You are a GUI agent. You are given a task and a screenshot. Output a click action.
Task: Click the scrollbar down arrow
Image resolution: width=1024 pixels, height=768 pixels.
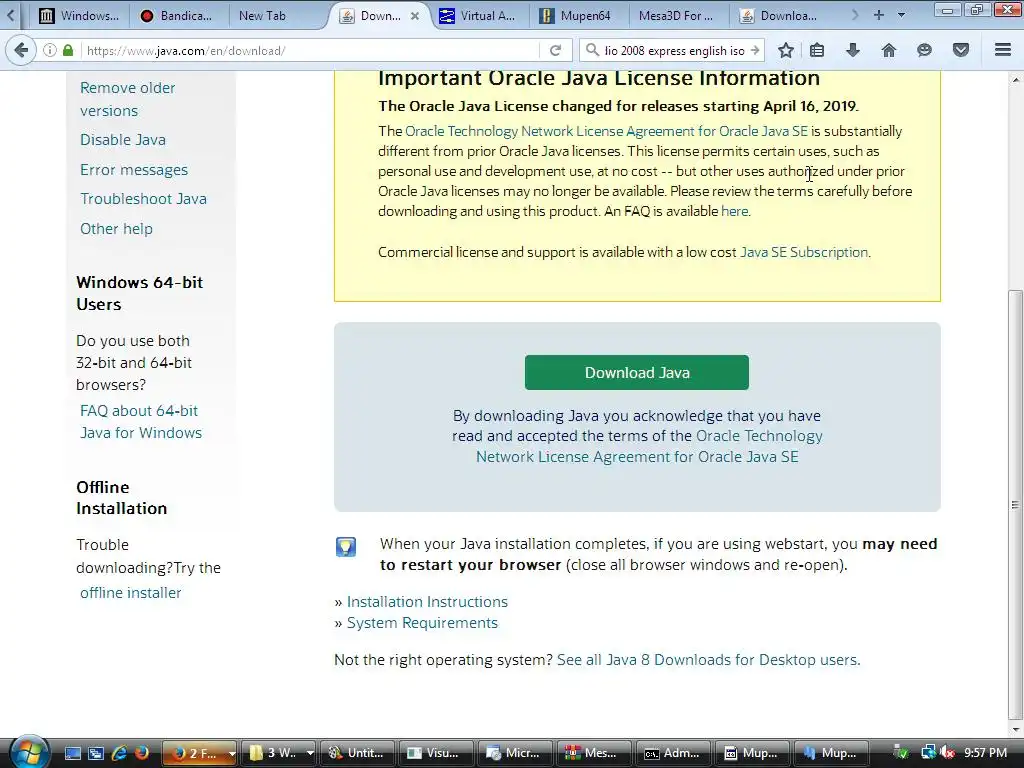coord(1014,729)
